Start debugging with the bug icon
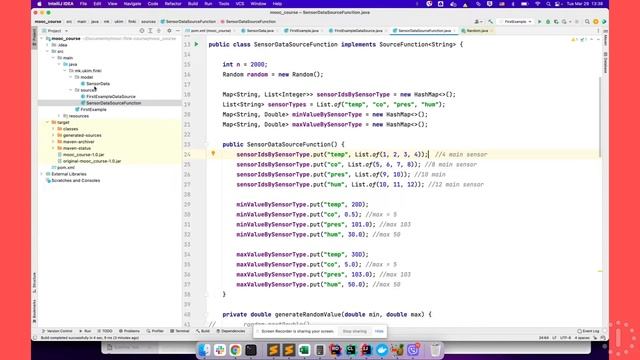 (548, 22)
